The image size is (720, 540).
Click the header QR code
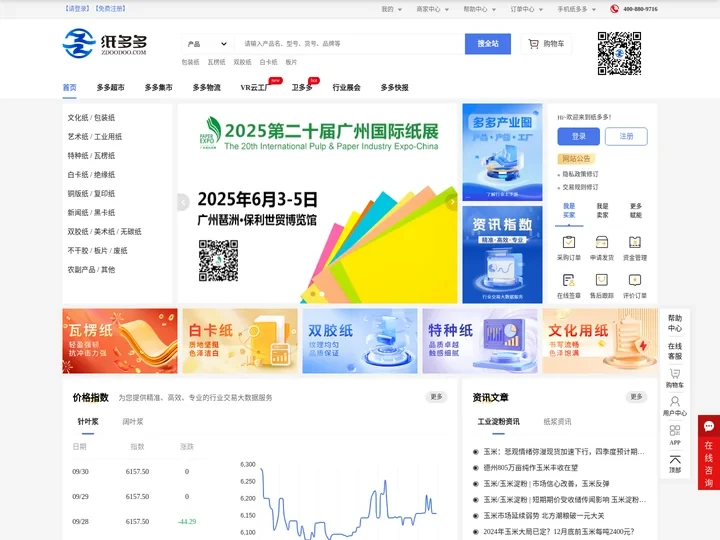tap(619, 53)
